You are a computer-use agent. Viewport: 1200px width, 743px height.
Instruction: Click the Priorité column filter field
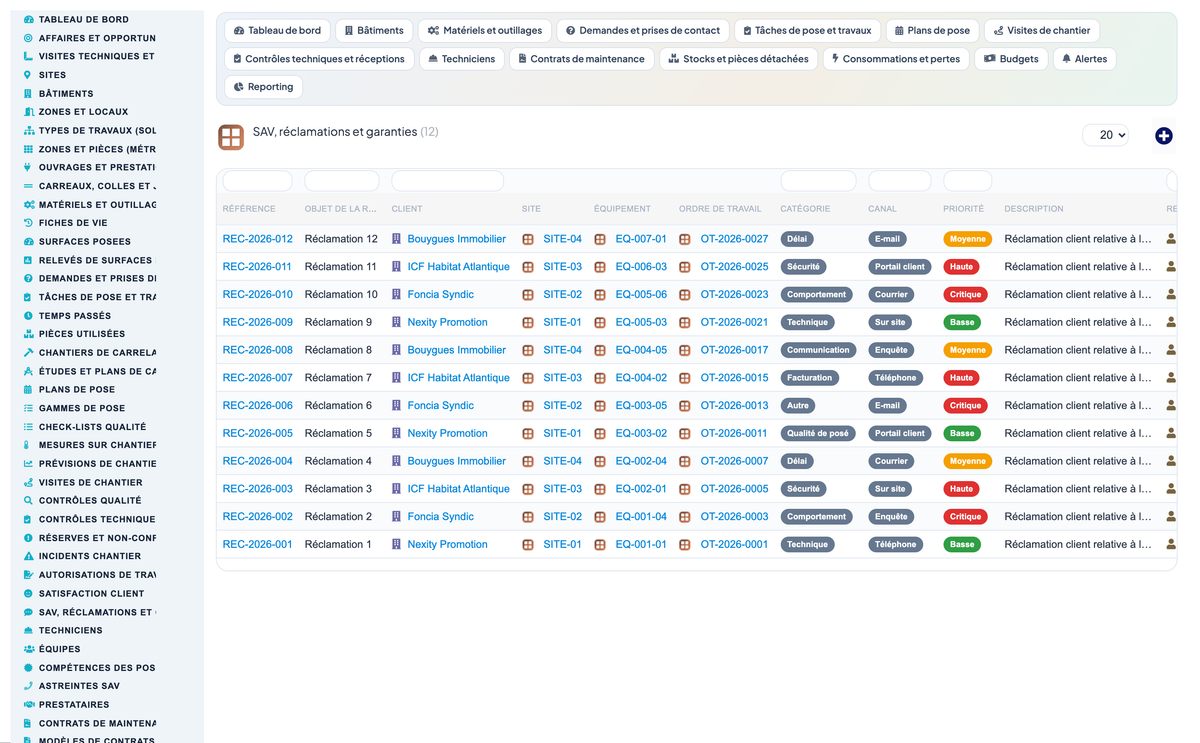(x=967, y=181)
